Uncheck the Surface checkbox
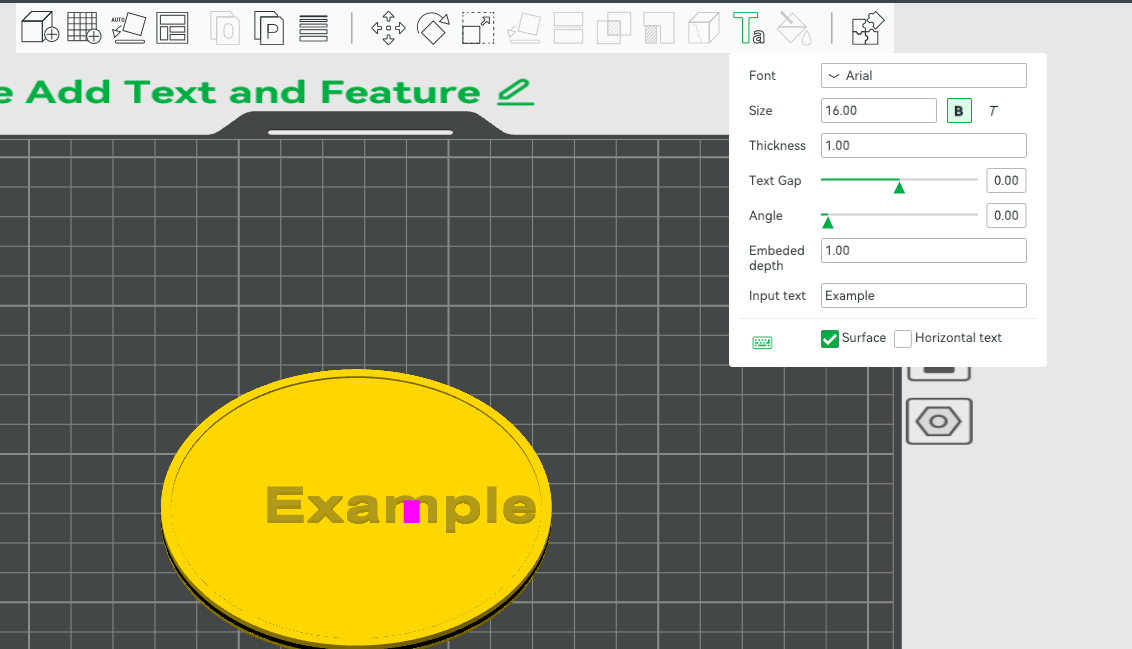Screen dimensions: 1132x649 pos(830,338)
